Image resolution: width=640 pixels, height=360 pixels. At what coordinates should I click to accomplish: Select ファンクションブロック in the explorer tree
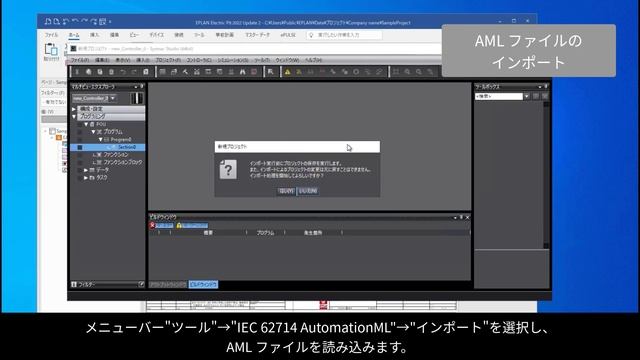(122, 162)
